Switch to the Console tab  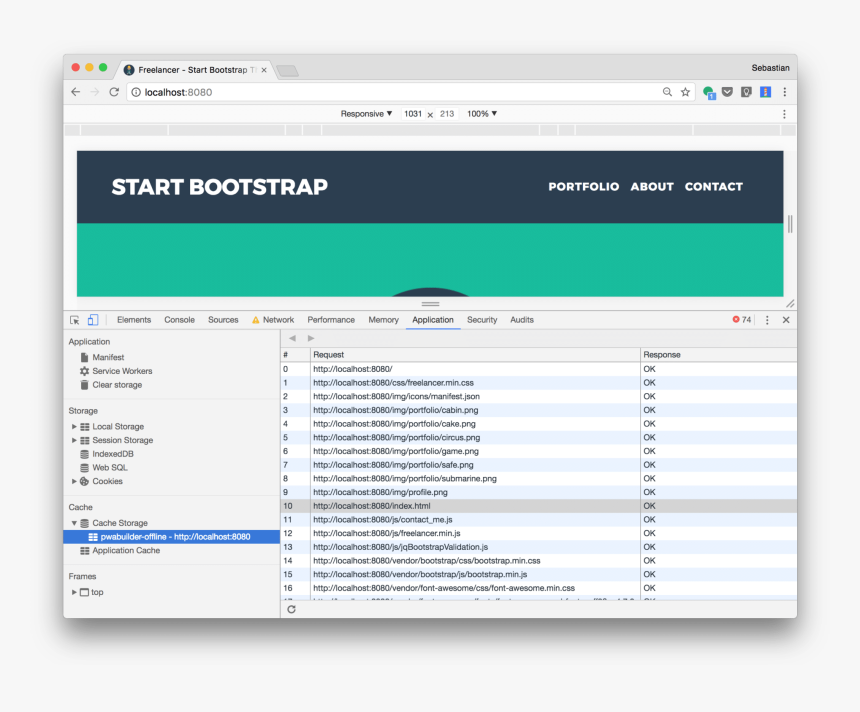pyautogui.click(x=179, y=320)
